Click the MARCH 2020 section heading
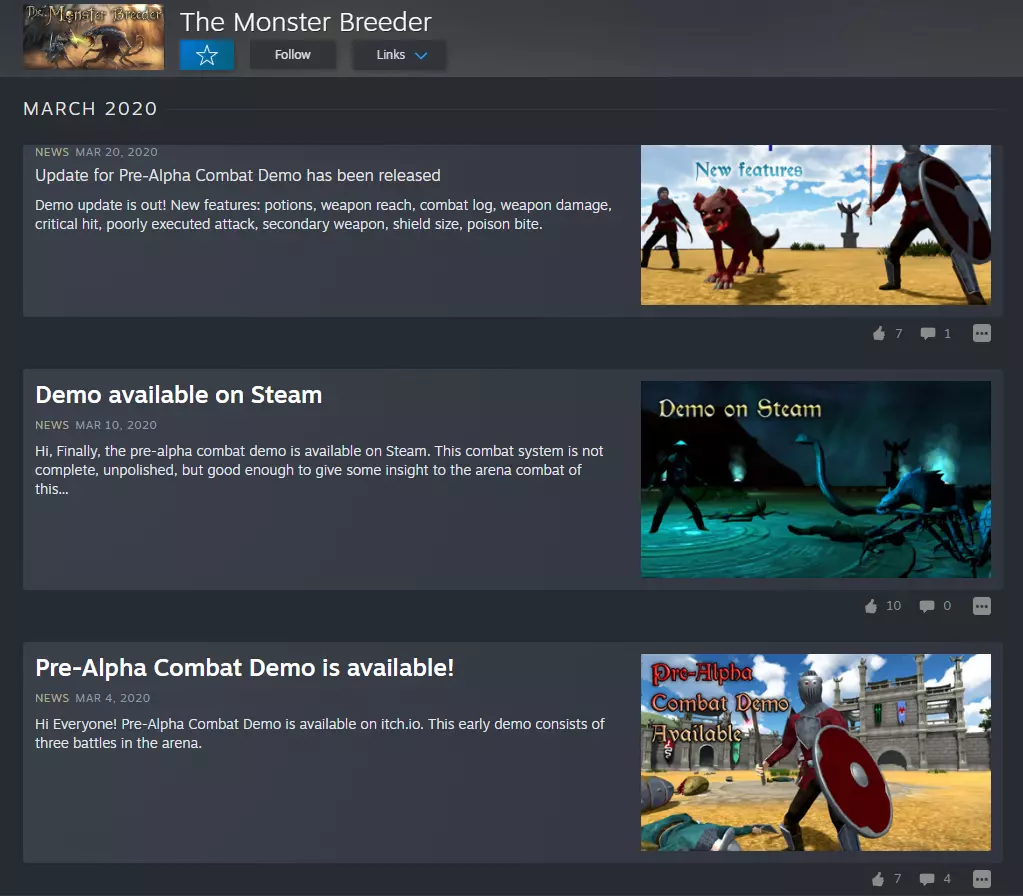 click(90, 108)
